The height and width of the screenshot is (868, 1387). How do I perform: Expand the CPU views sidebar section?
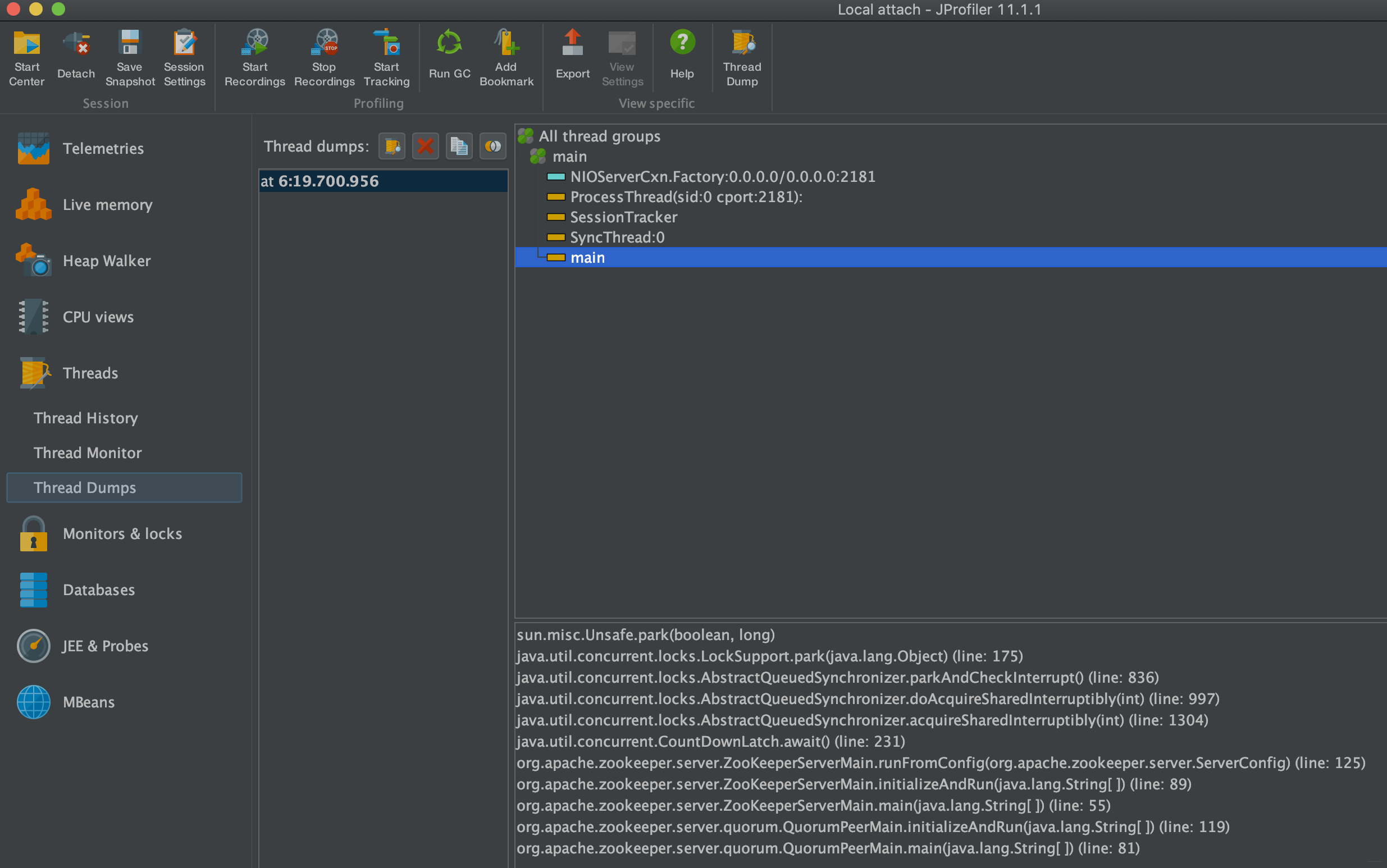tap(98, 317)
